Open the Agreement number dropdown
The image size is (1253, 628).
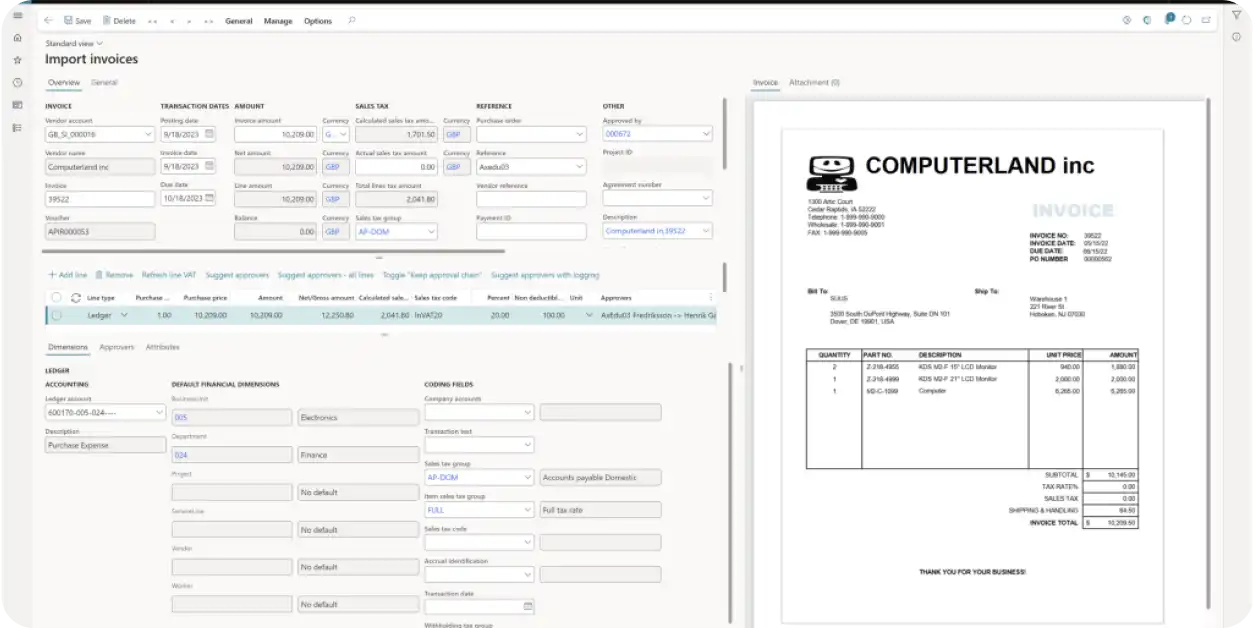[x=707, y=199]
